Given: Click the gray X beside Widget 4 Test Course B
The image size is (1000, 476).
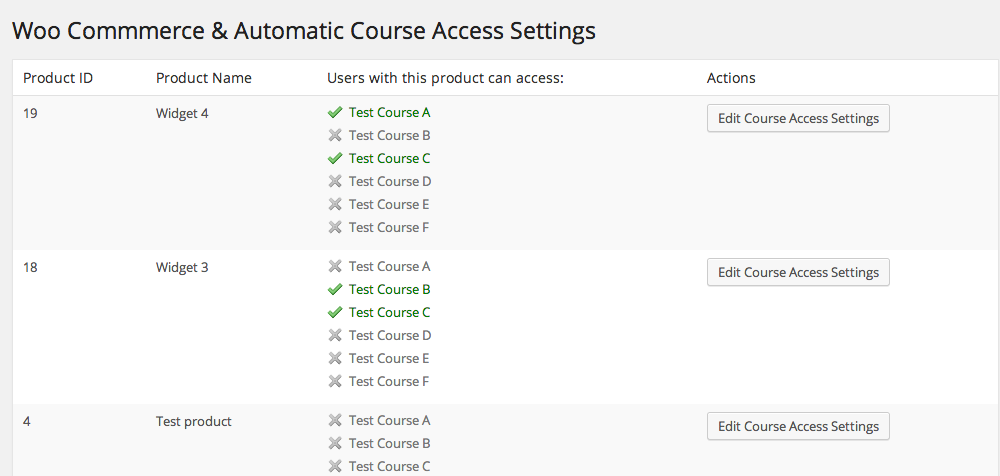Looking at the screenshot, I should (x=335, y=135).
